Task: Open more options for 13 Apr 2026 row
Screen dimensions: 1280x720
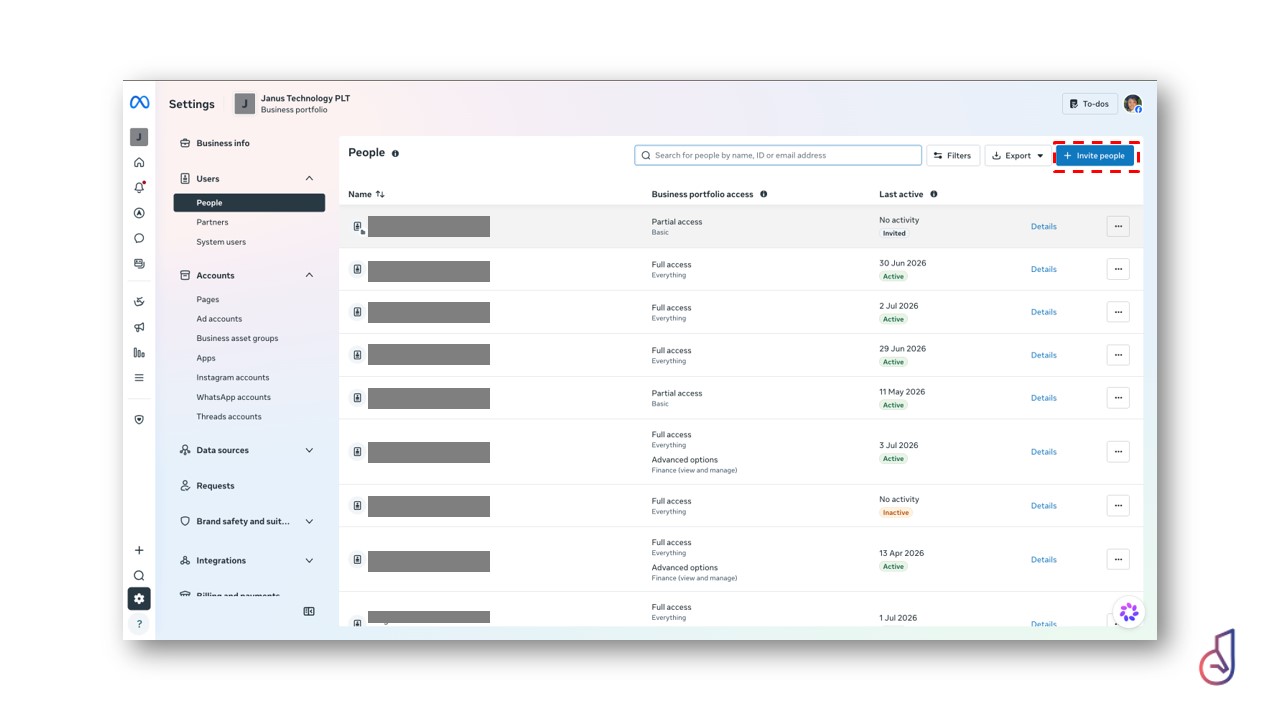Action: (x=1118, y=560)
